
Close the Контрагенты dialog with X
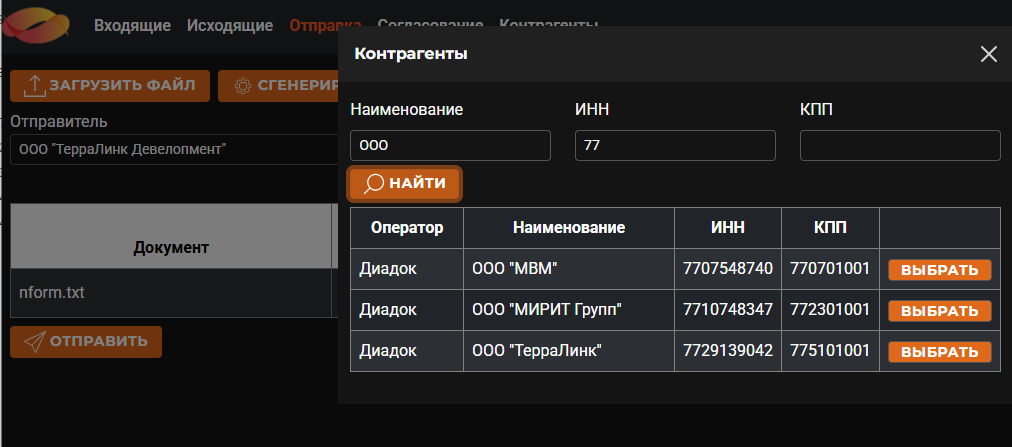(x=989, y=54)
